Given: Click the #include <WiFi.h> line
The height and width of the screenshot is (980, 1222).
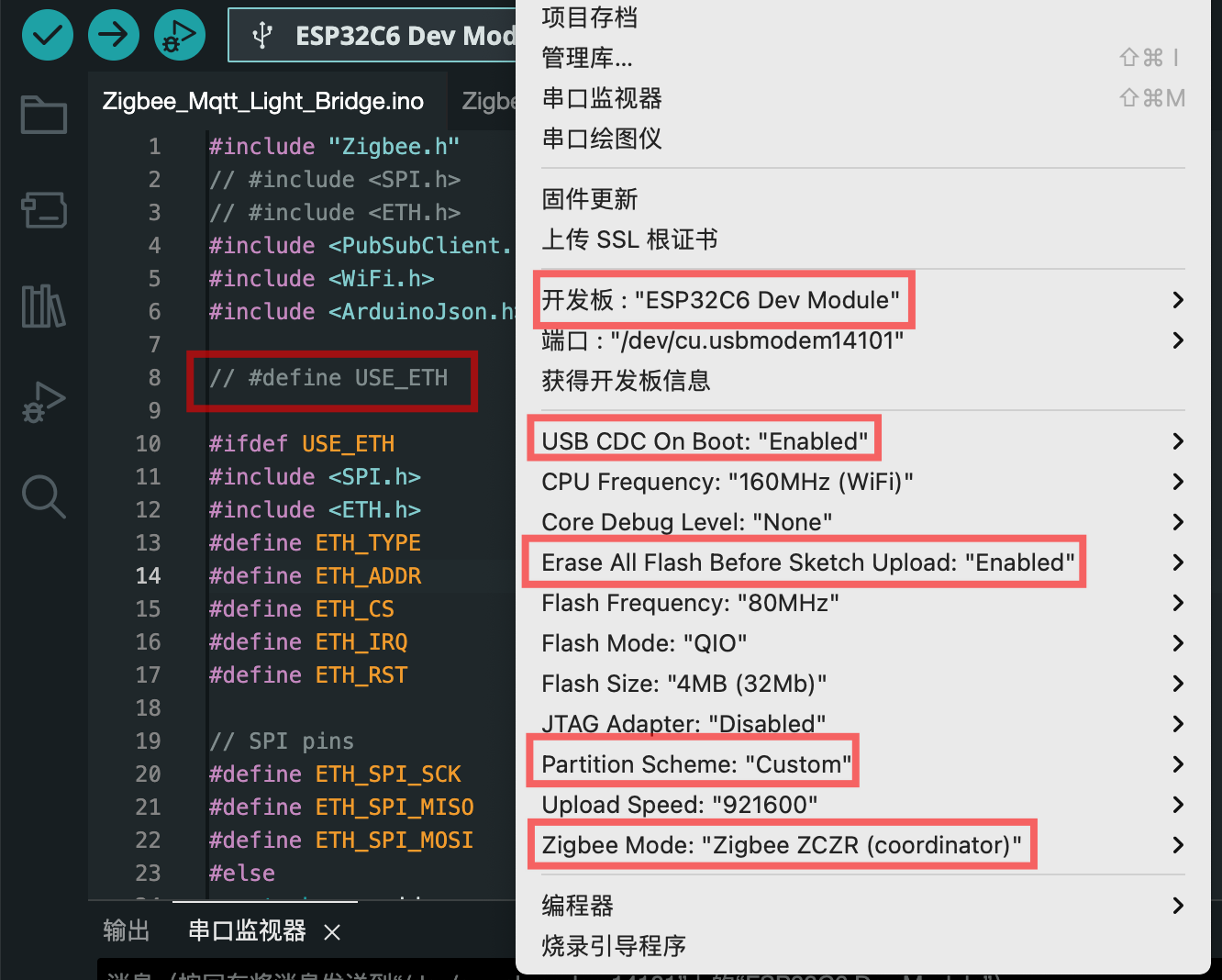Looking at the screenshot, I should tap(321, 279).
